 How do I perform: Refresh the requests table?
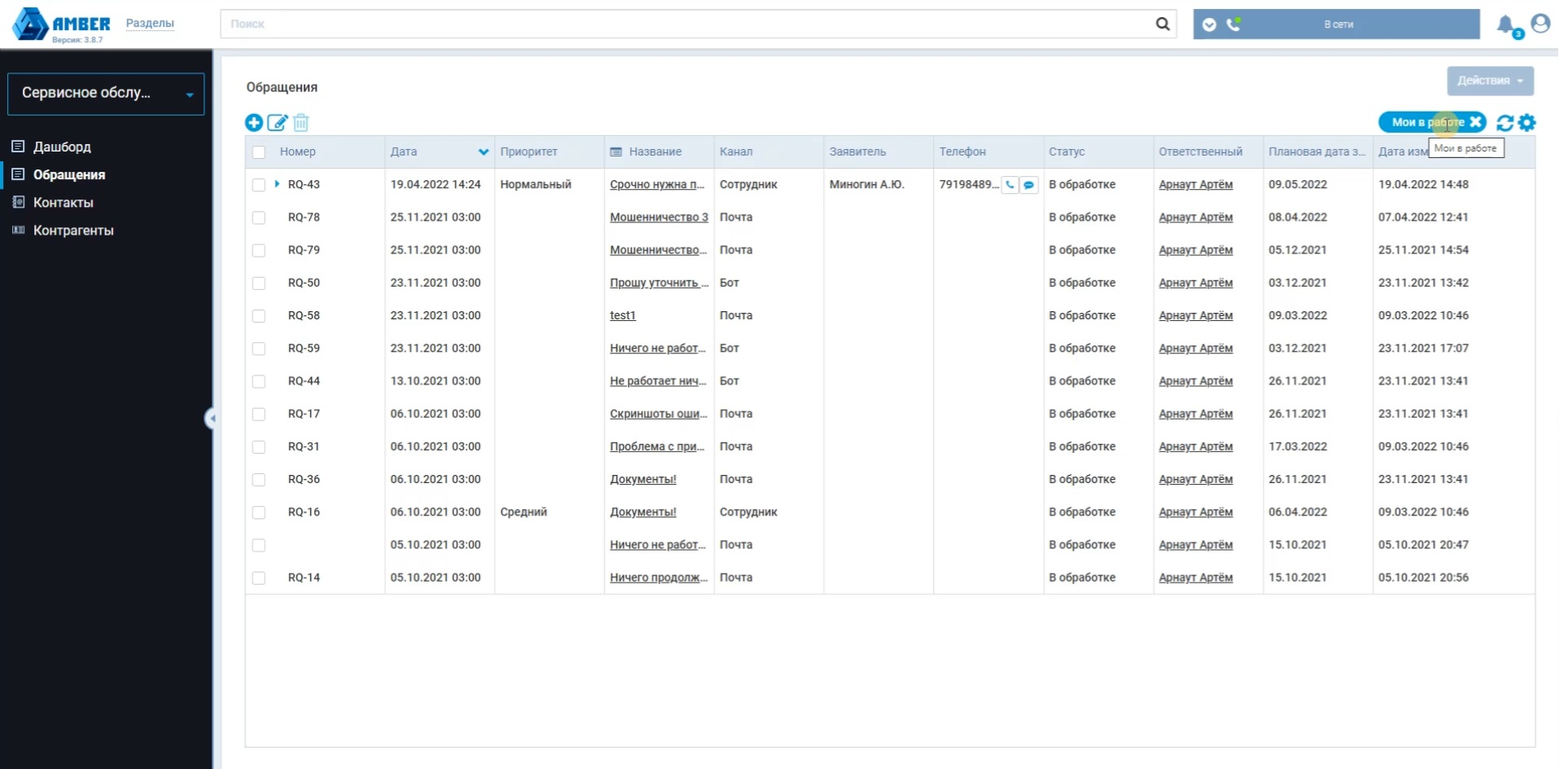[1504, 123]
